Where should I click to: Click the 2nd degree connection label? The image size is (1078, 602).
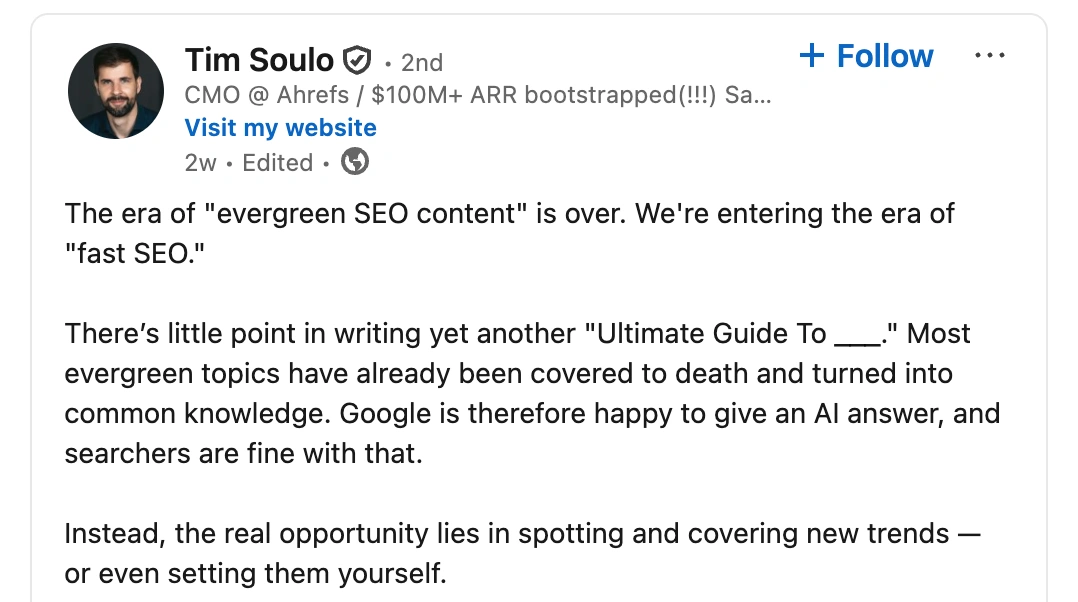[x=421, y=62]
